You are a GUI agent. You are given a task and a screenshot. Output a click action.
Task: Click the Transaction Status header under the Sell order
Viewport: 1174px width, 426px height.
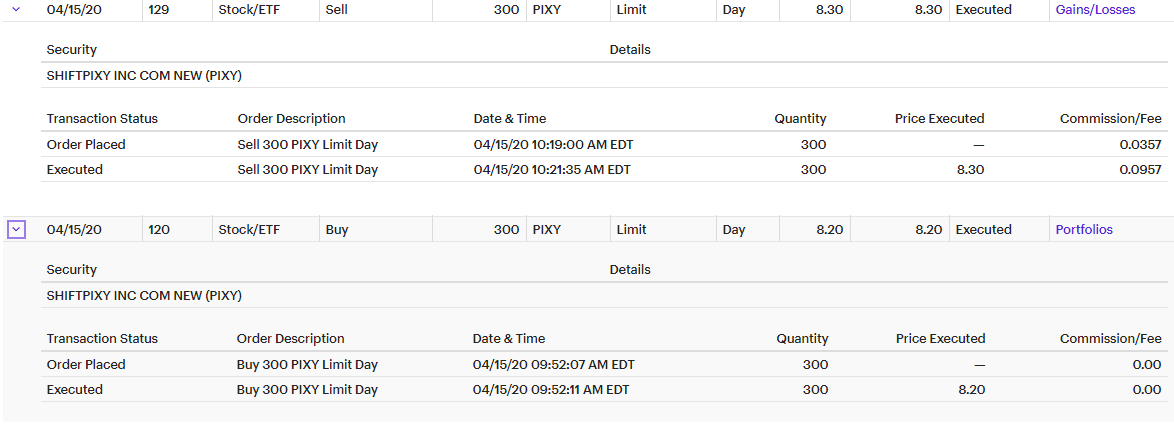point(102,118)
